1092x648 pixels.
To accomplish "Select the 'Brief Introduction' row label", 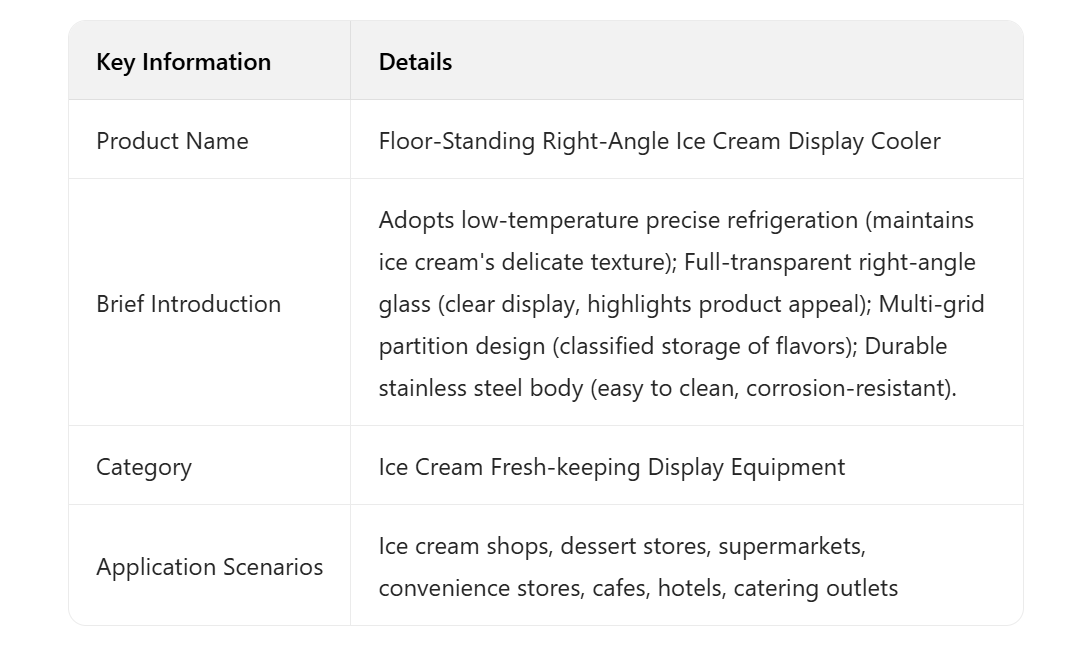I will point(188,304).
